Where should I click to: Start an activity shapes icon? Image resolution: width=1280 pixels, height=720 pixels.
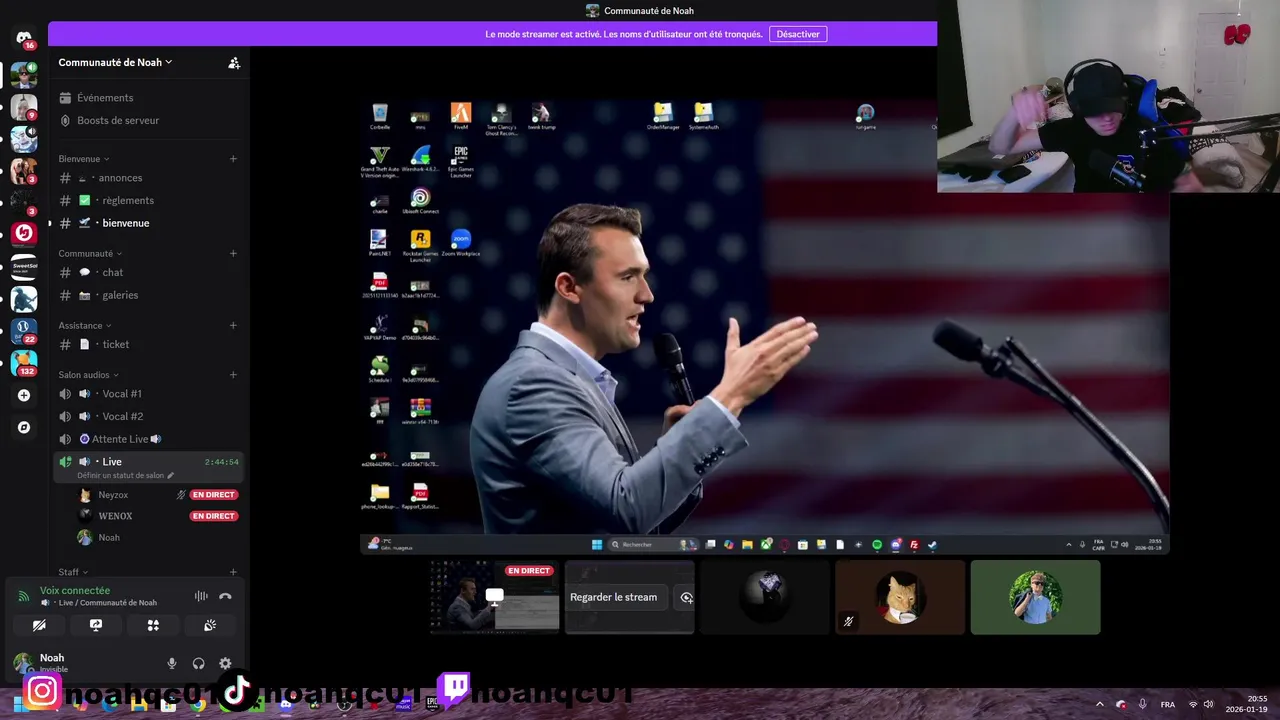pos(153,625)
